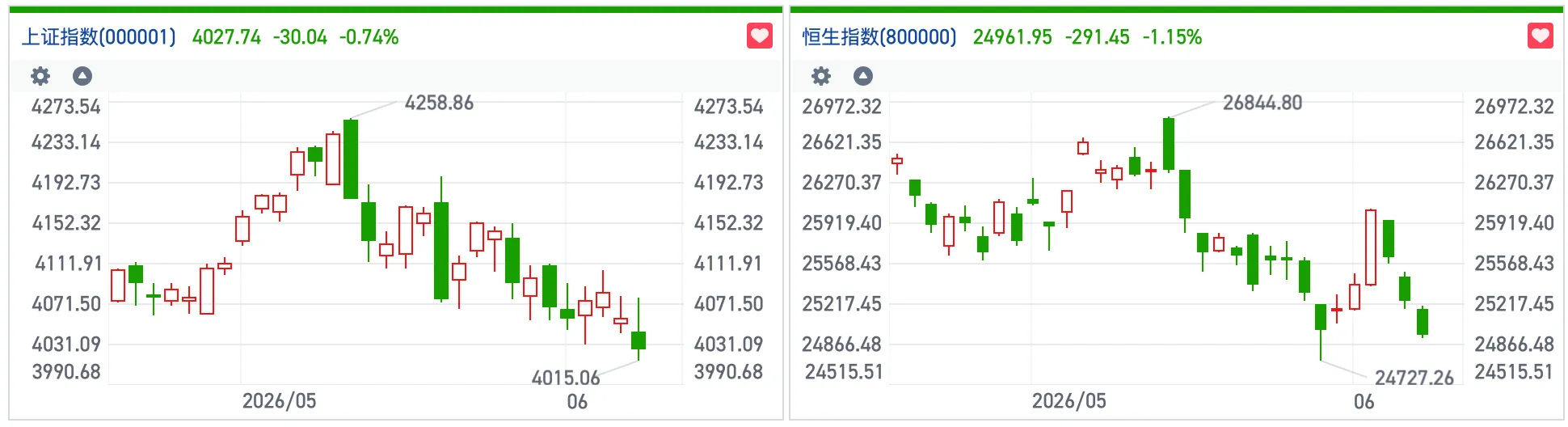This screenshot has width=1568, height=427.
Task: Click the 2026/05 date label in 上证指数 chart
Action: [280, 401]
